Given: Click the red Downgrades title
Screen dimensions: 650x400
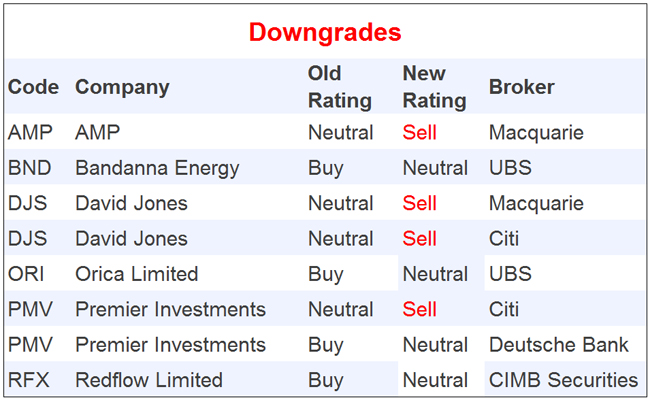Looking at the screenshot, I should click(325, 33).
